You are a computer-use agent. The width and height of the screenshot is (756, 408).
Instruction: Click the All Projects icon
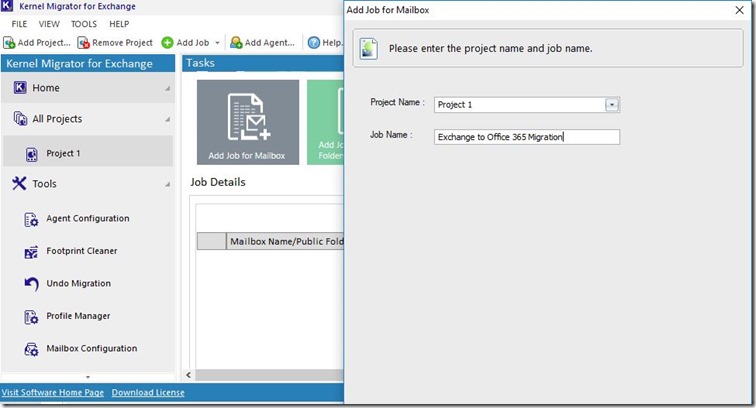[20, 119]
